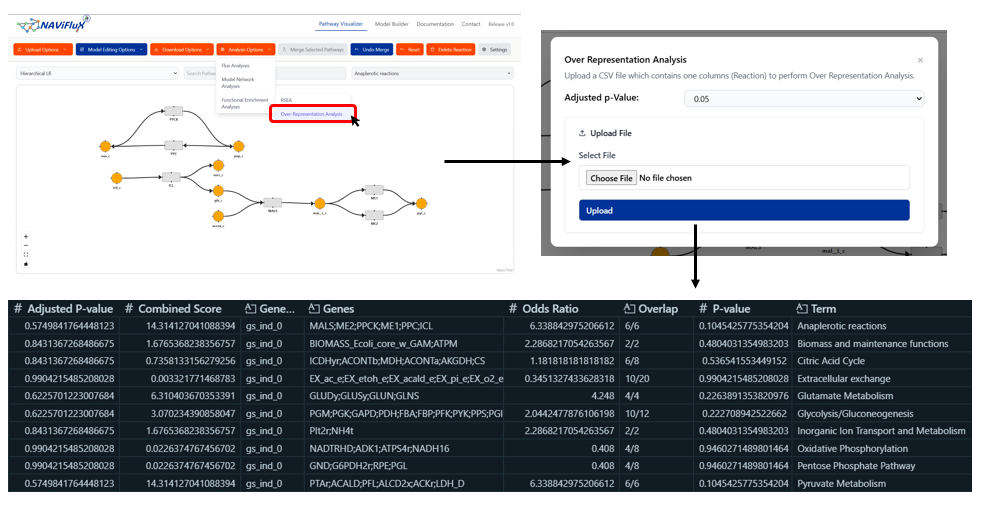Screen dimensions: 984x506
Task: Choose Flux Analyses from the menu
Action: 236,66
